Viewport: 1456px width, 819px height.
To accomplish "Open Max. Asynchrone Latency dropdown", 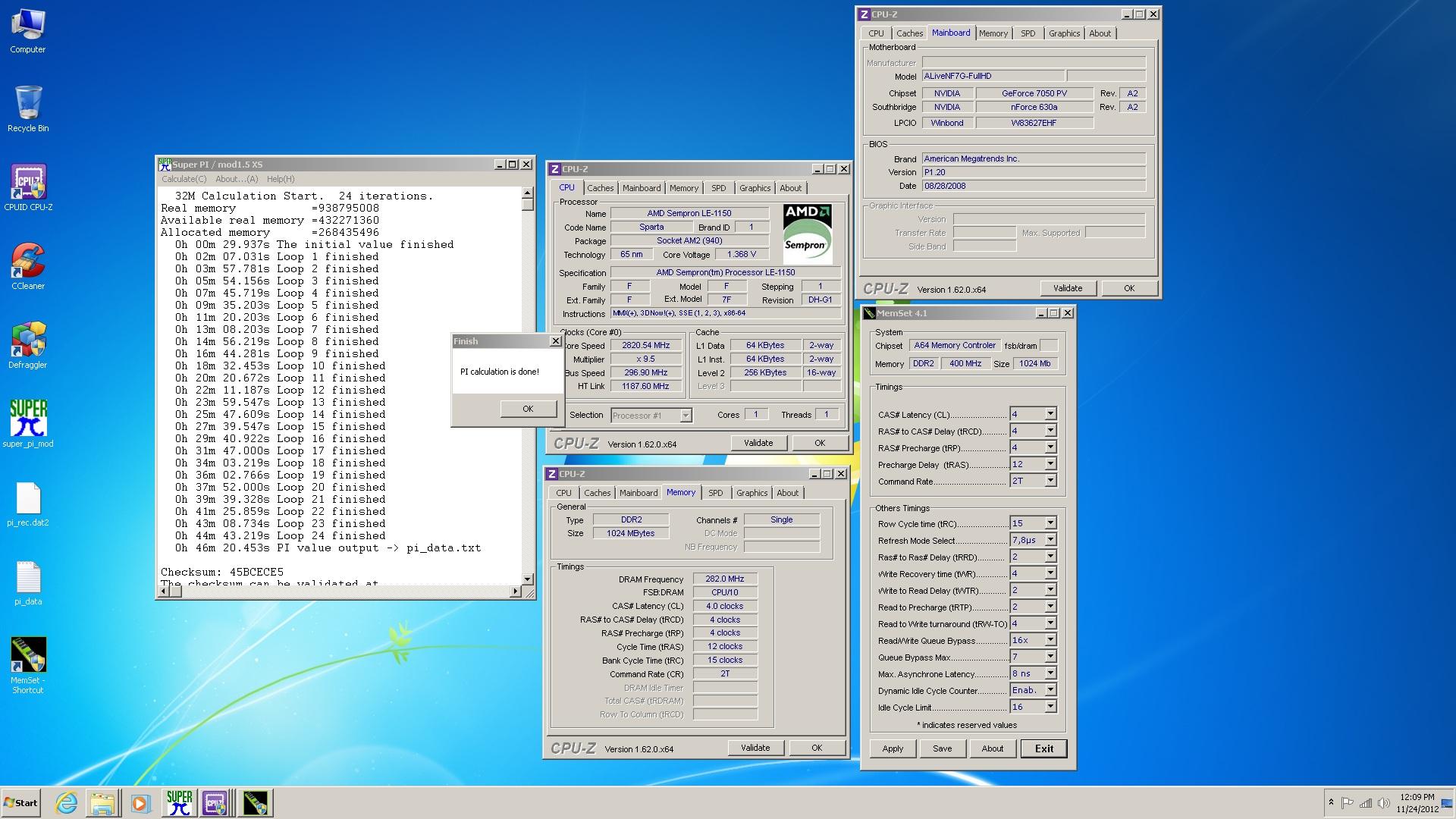I will click(x=1050, y=673).
